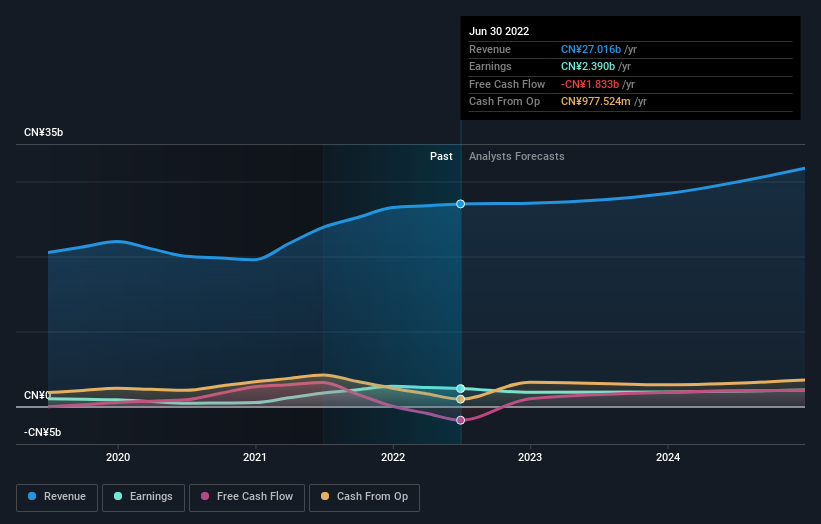Click the Free Cash Flow label in tooltip
This screenshot has width=821, height=524.
[x=507, y=84]
